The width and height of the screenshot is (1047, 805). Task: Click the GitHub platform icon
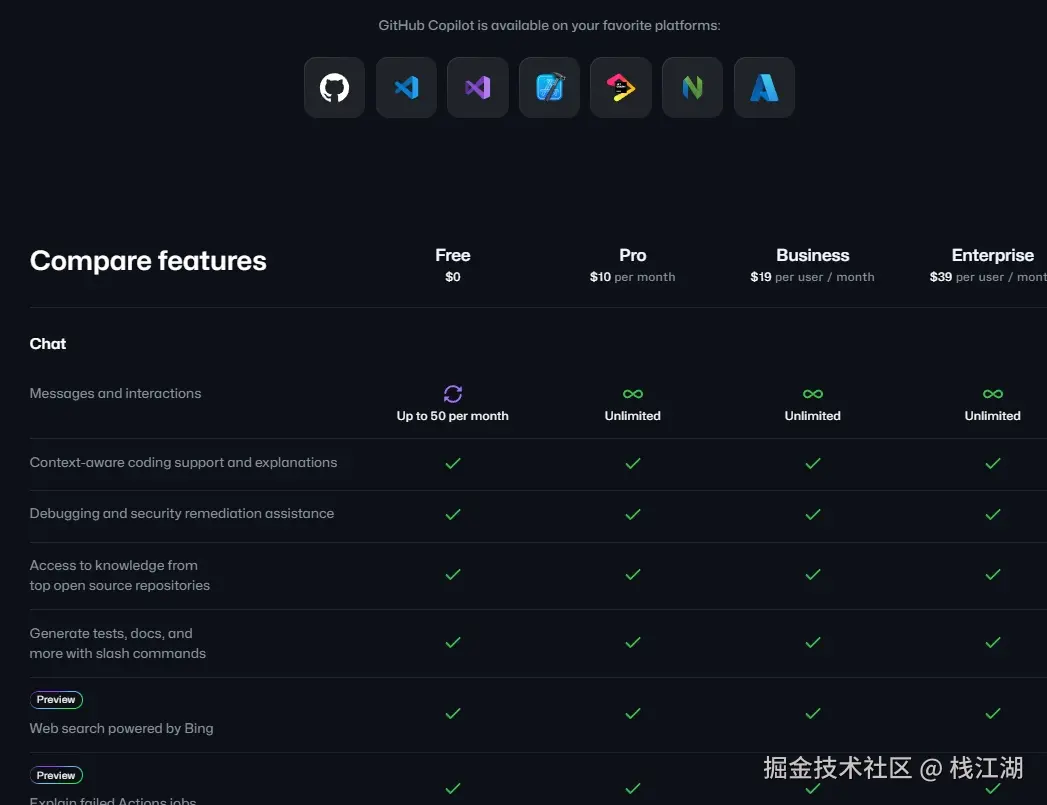[334, 87]
